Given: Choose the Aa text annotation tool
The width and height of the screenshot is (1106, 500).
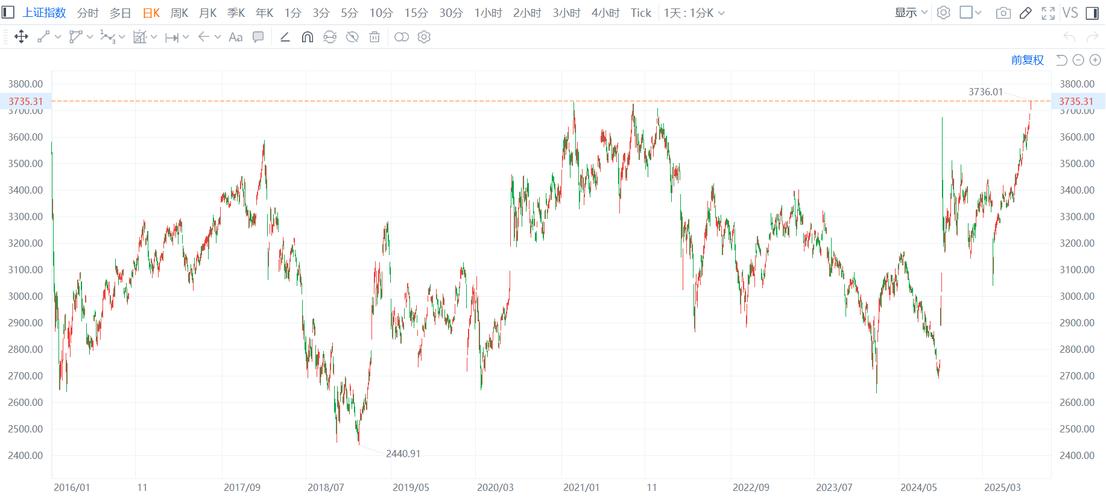Looking at the screenshot, I should click(236, 37).
